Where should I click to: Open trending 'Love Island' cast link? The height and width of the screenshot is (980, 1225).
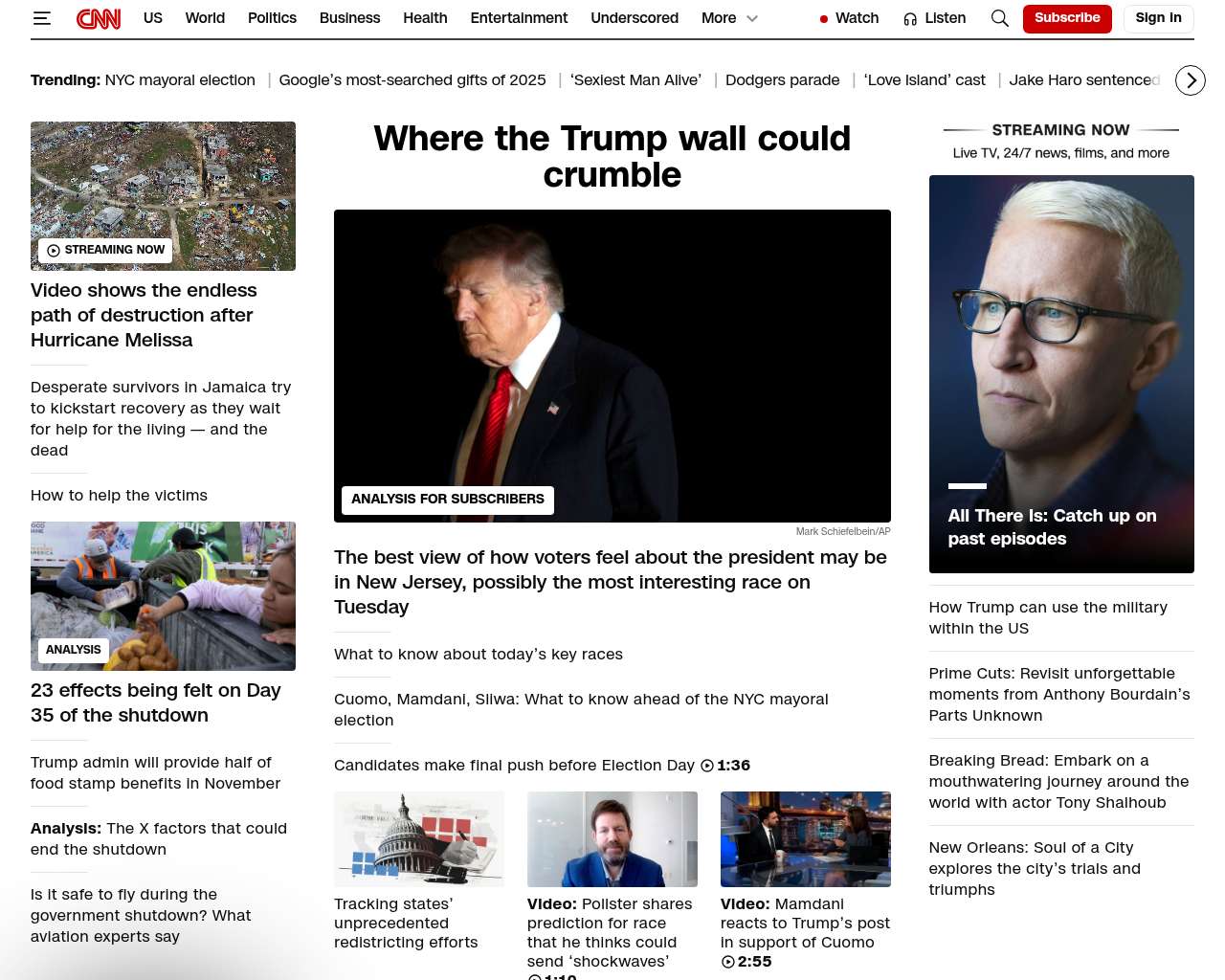click(924, 80)
